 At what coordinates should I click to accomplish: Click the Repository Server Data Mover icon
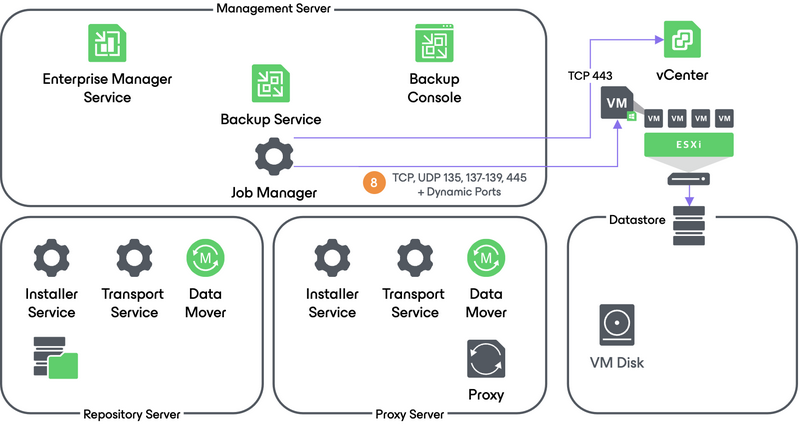[x=206, y=258]
